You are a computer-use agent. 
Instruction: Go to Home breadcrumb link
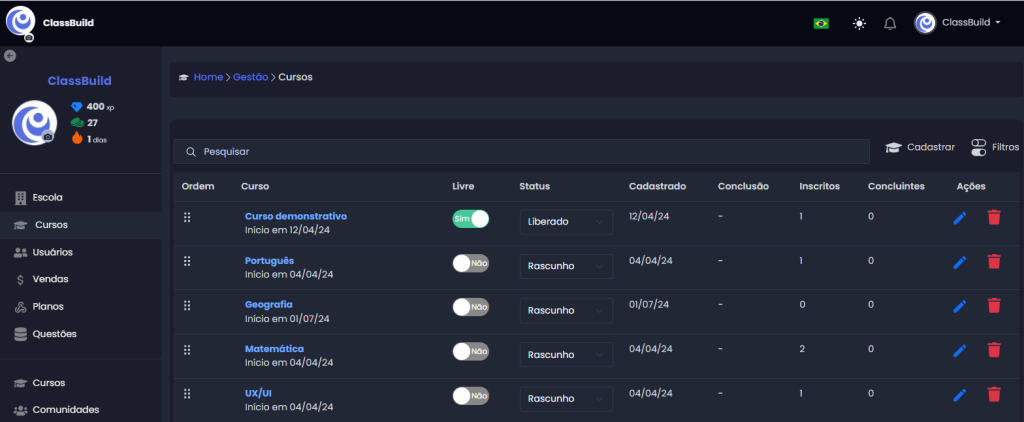pos(208,77)
